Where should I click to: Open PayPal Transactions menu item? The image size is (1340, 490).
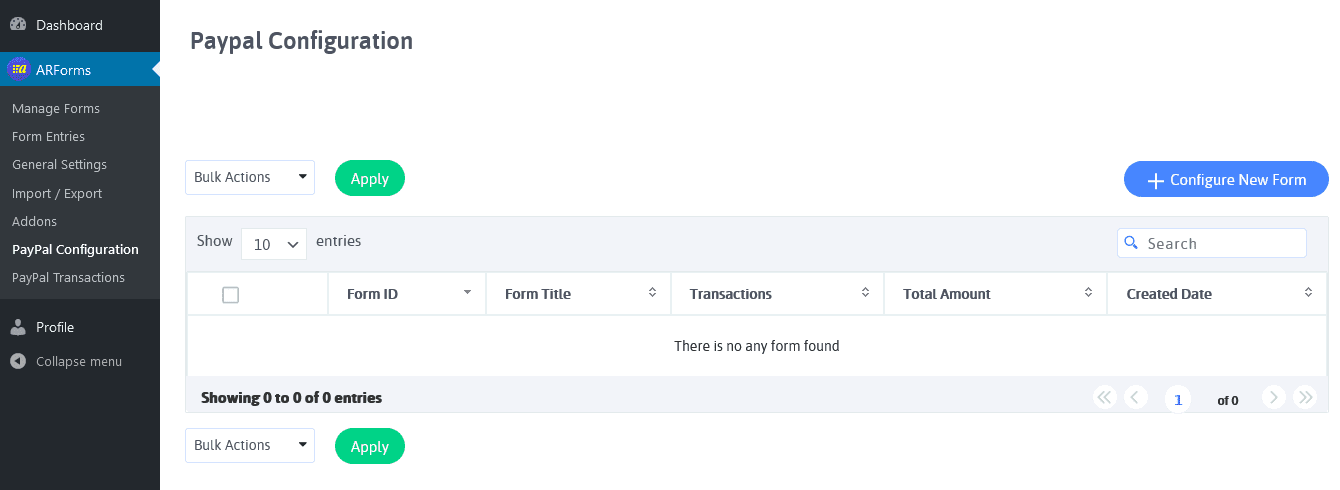click(68, 277)
